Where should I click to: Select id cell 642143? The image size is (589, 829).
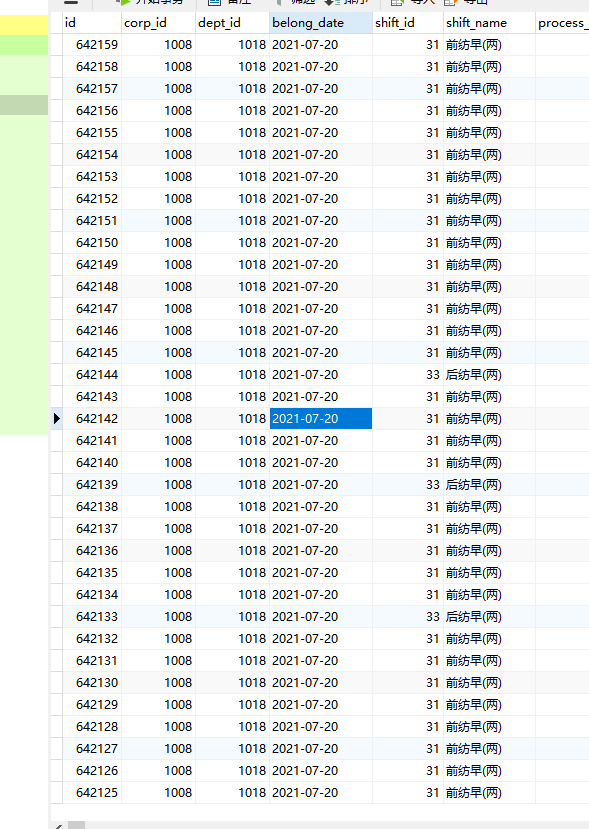click(x=92, y=397)
